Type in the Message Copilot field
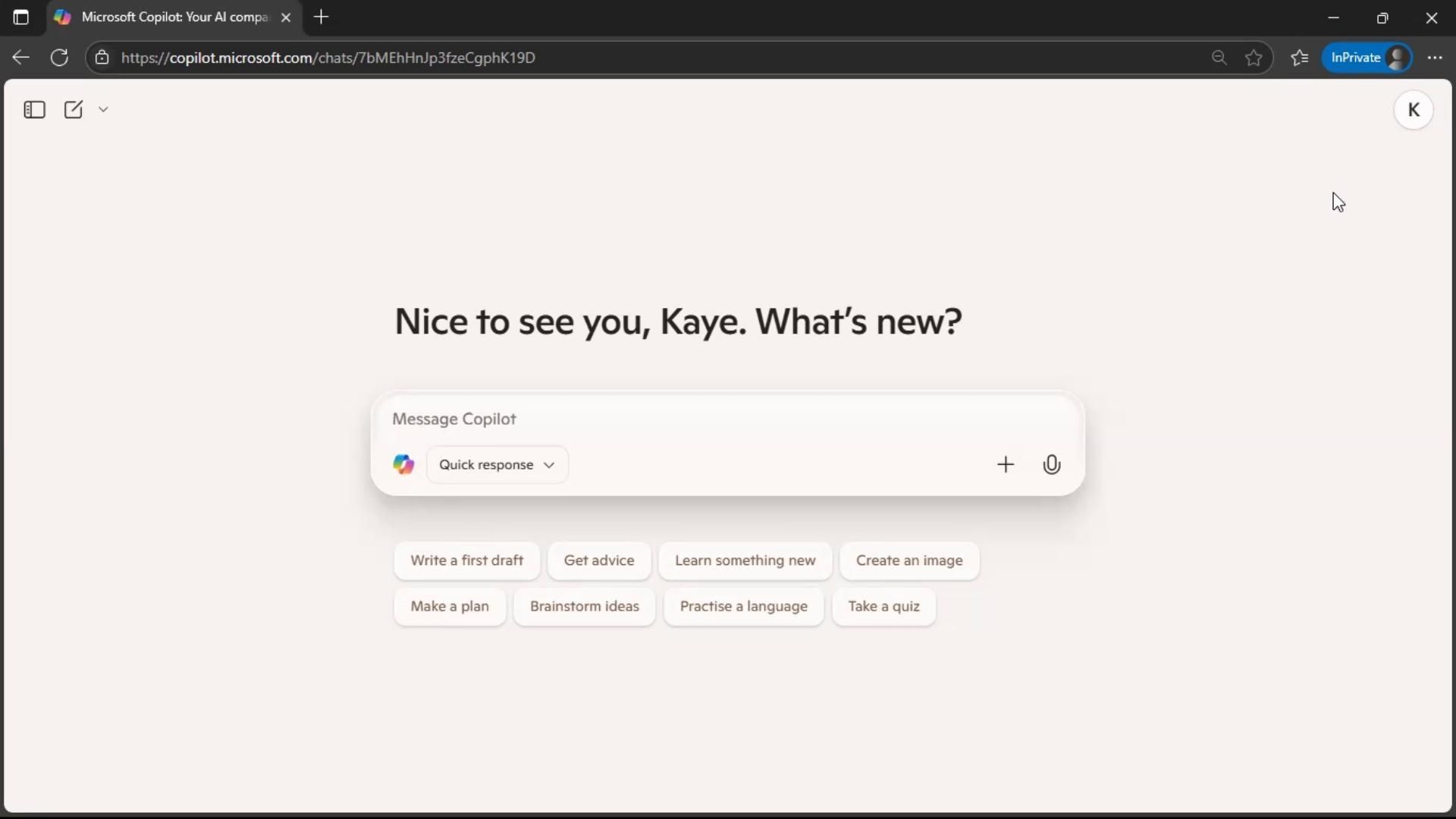The width and height of the screenshot is (1456, 819). [682, 419]
